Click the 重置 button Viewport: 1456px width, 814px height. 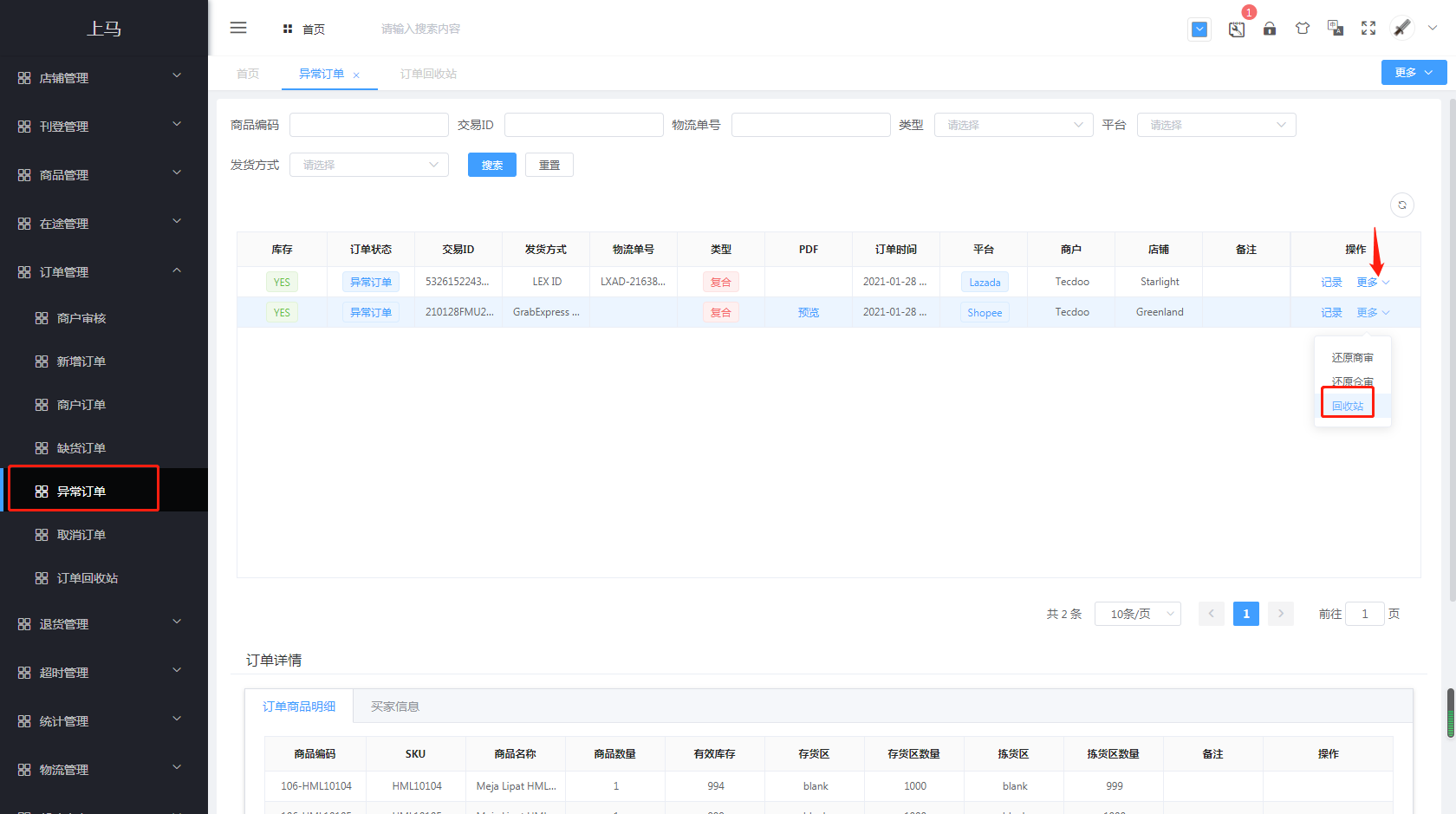(x=549, y=165)
